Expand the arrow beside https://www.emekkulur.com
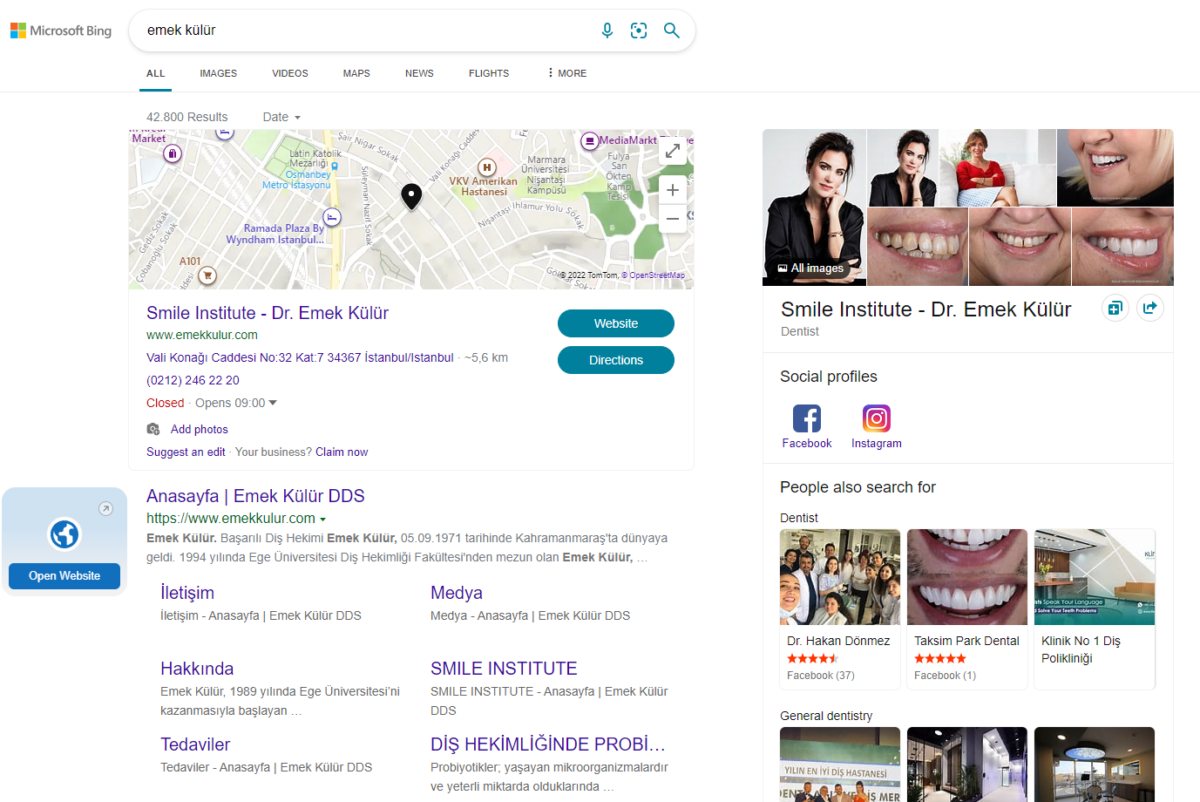 tap(323, 520)
